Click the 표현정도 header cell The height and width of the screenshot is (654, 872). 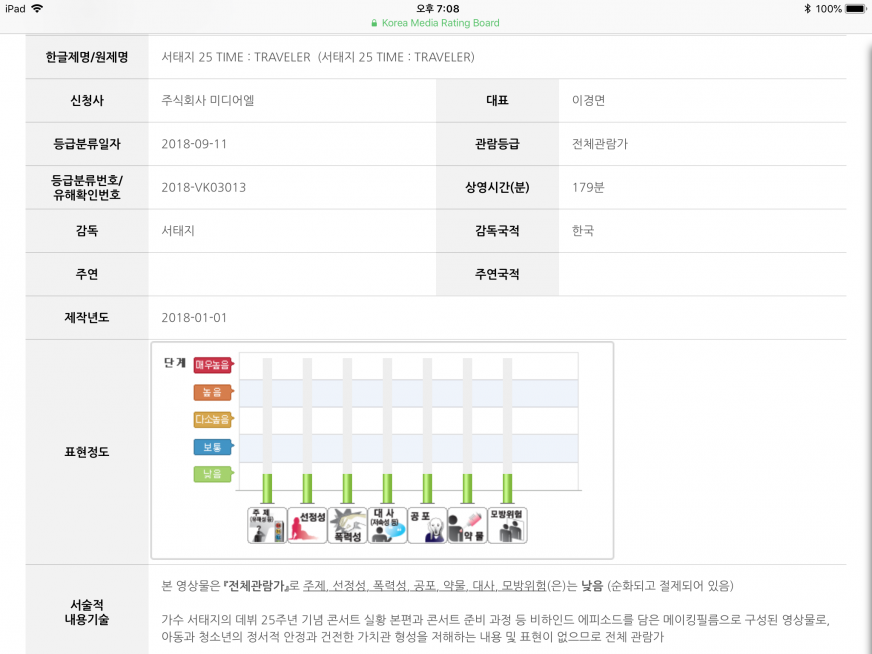pyautogui.click(x=87, y=452)
